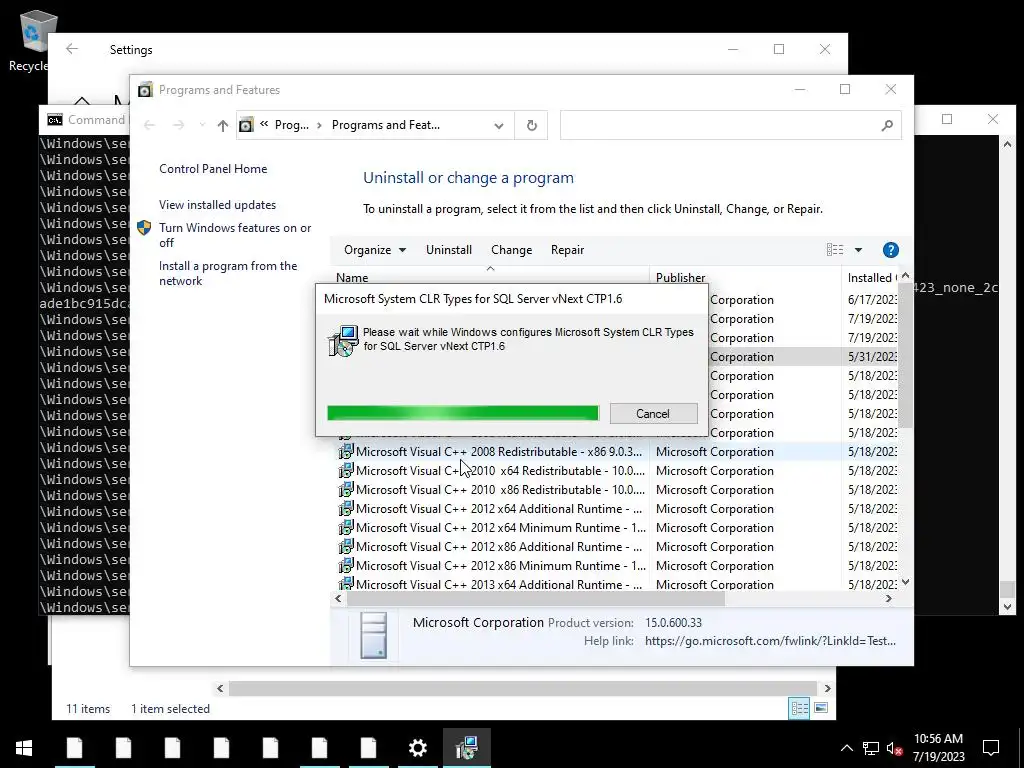Refresh the Programs and Features list
This screenshot has height=768, width=1024.
[532, 125]
